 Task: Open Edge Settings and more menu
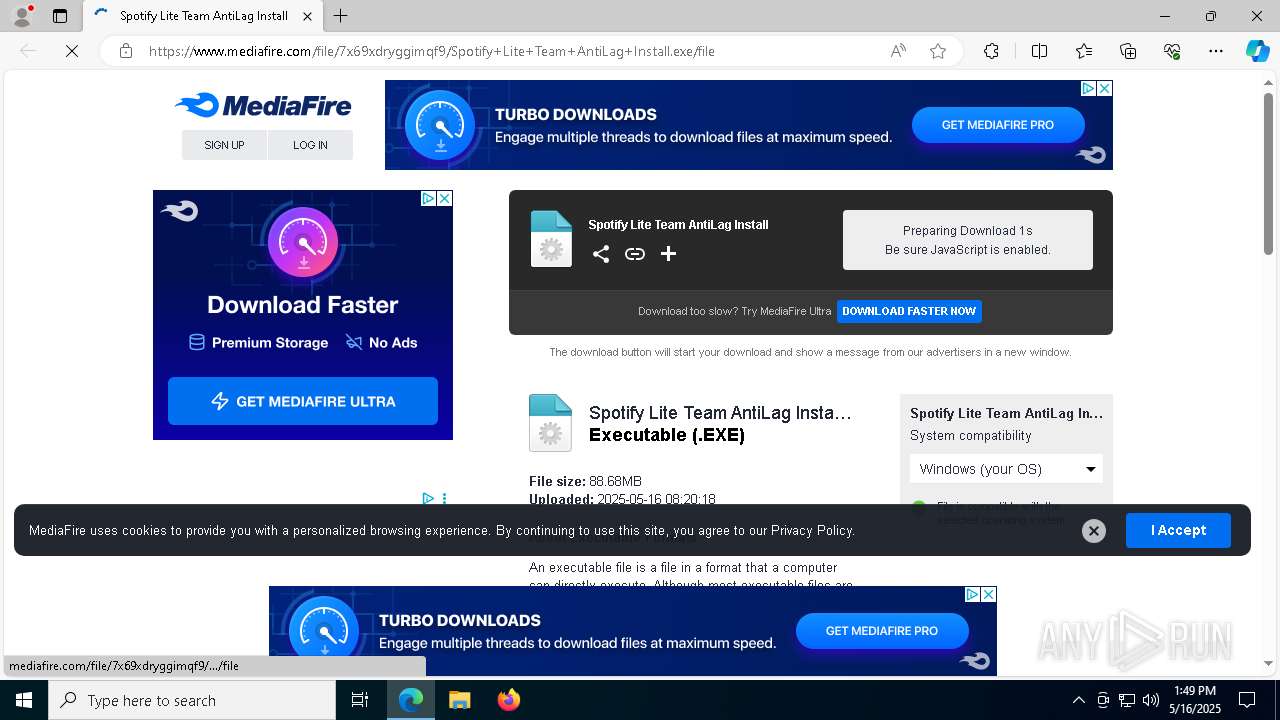pyautogui.click(x=1216, y=51)
